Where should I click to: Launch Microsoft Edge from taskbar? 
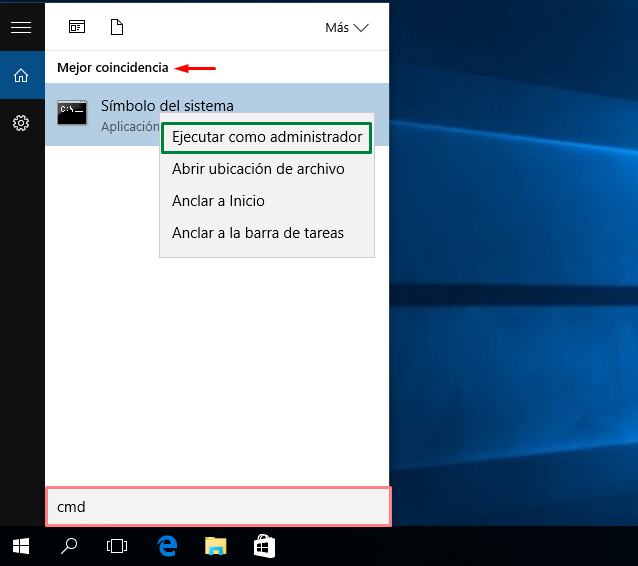coord(167,546)
